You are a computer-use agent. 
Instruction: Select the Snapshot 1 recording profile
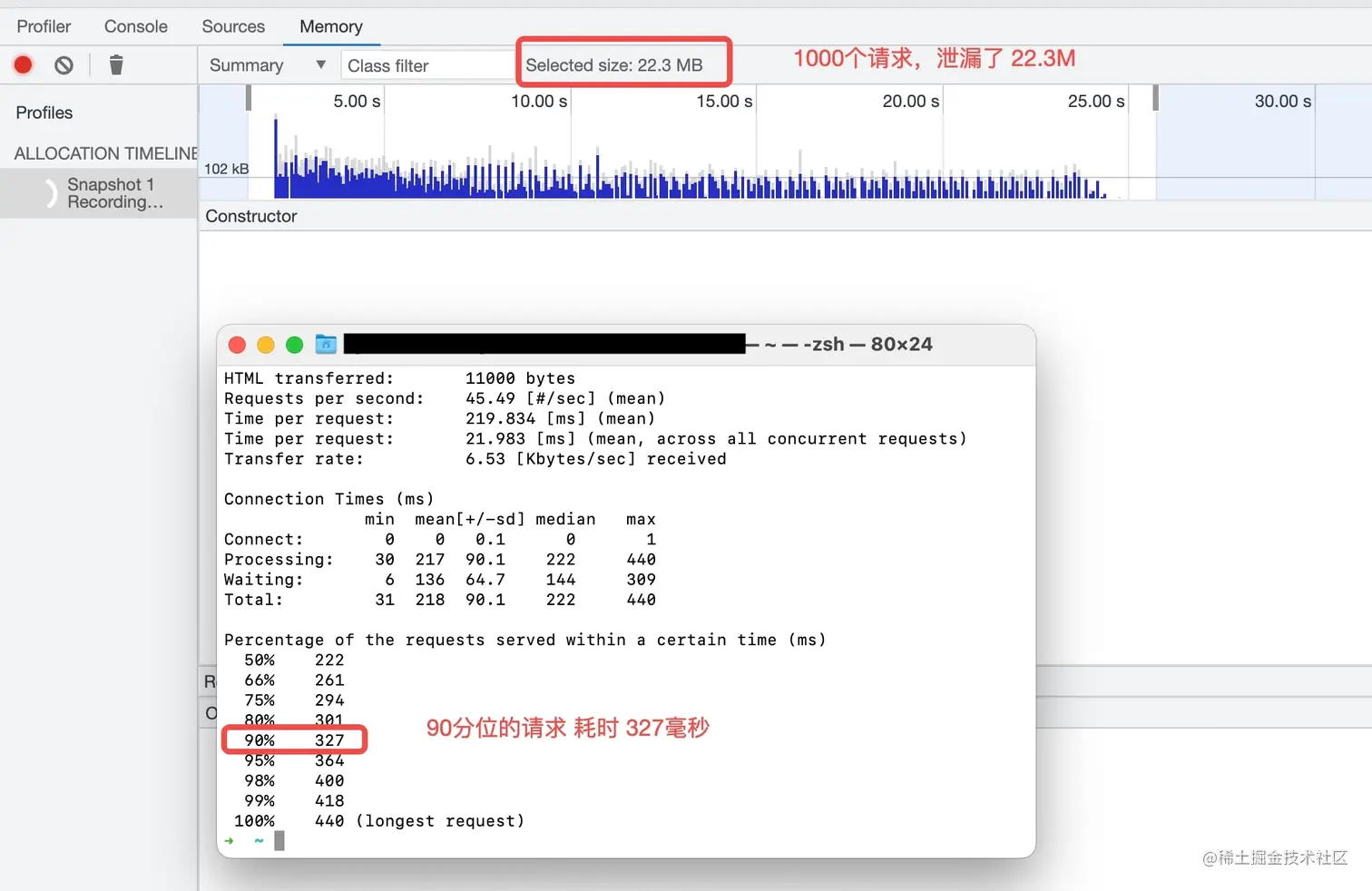click(x=99, y=193)
